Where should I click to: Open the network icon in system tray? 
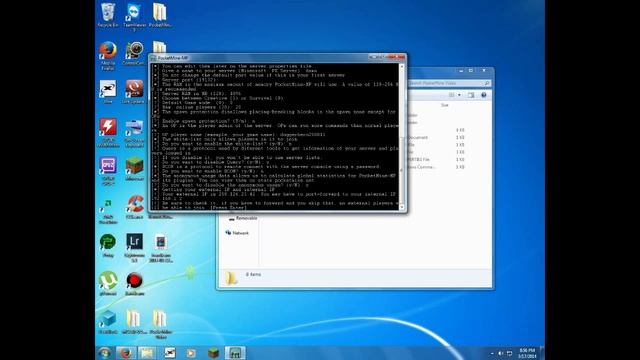pyautogui.click(x=509, y=353)
